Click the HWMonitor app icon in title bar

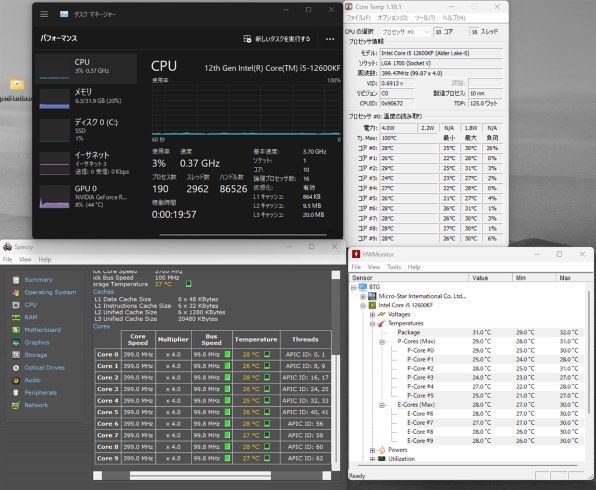click(x=356, y=254)
